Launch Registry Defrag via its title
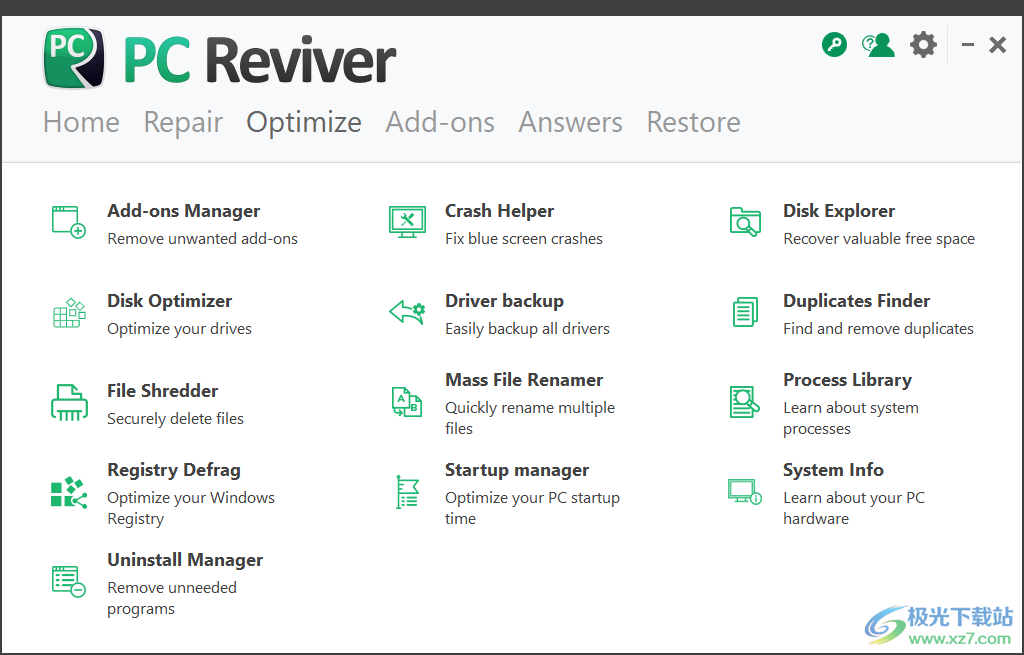 coord(174,470)
